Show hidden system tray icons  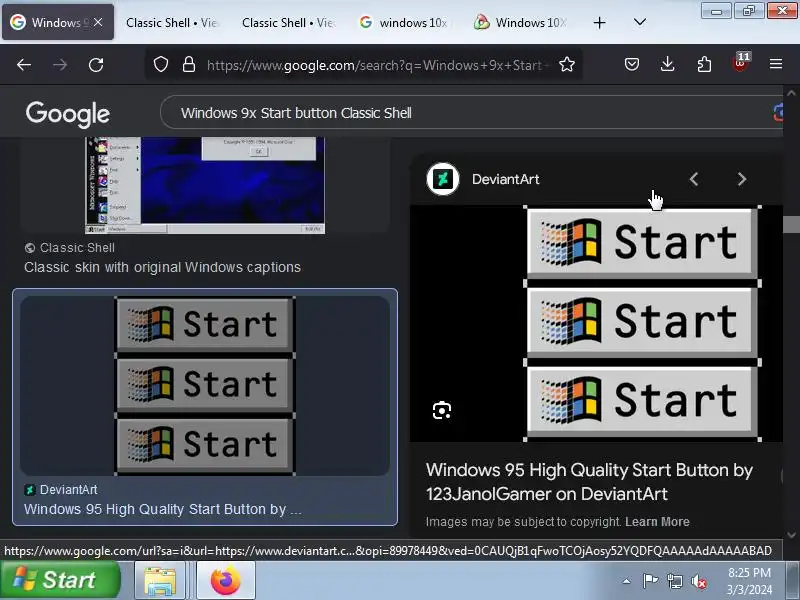tap(627, 581)
